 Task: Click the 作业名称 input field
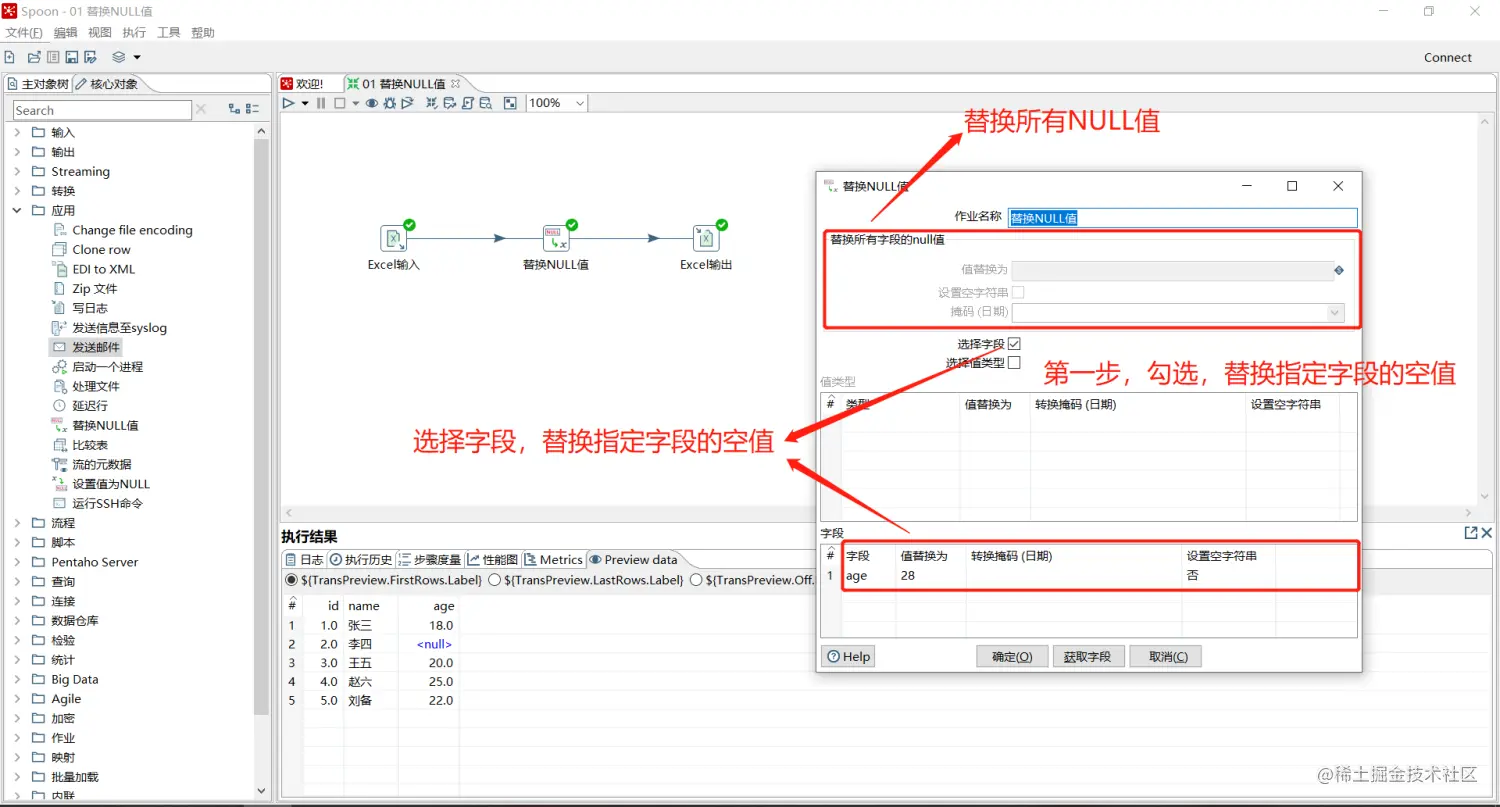point(1183,217)
